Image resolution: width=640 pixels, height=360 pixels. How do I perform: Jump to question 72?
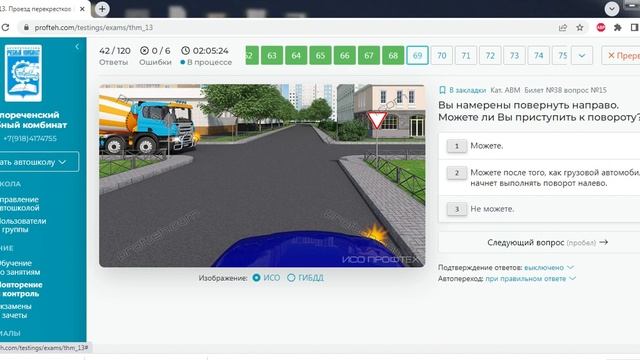(490, 56)
